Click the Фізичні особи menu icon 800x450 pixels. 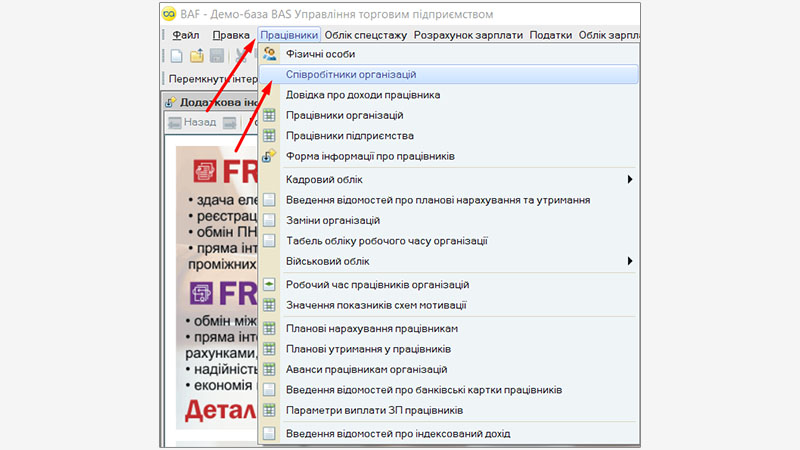269,54
